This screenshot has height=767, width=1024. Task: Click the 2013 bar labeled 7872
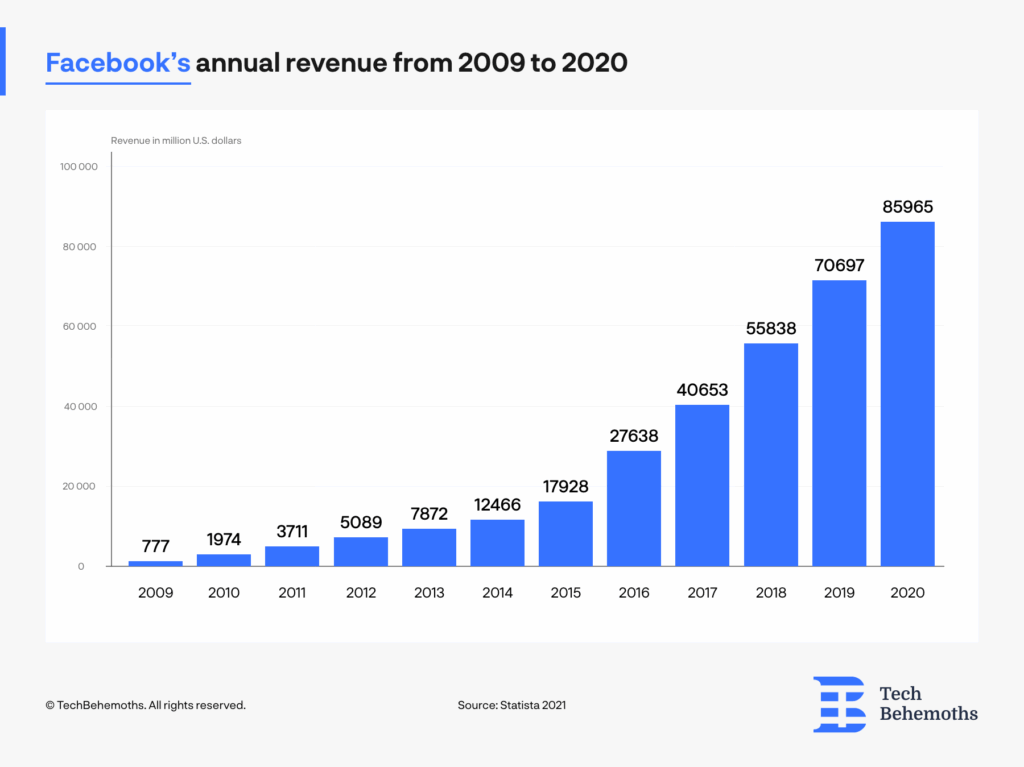pyautogui.click(x=429, y=547)
